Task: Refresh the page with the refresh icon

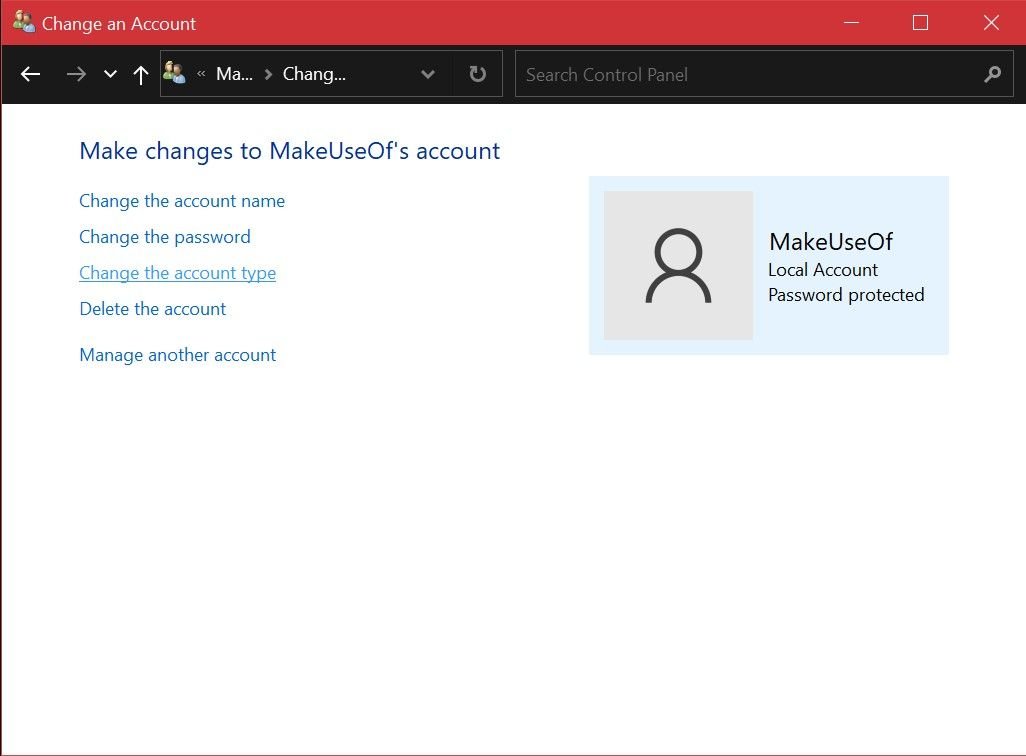Action: (x=478, y=74)
